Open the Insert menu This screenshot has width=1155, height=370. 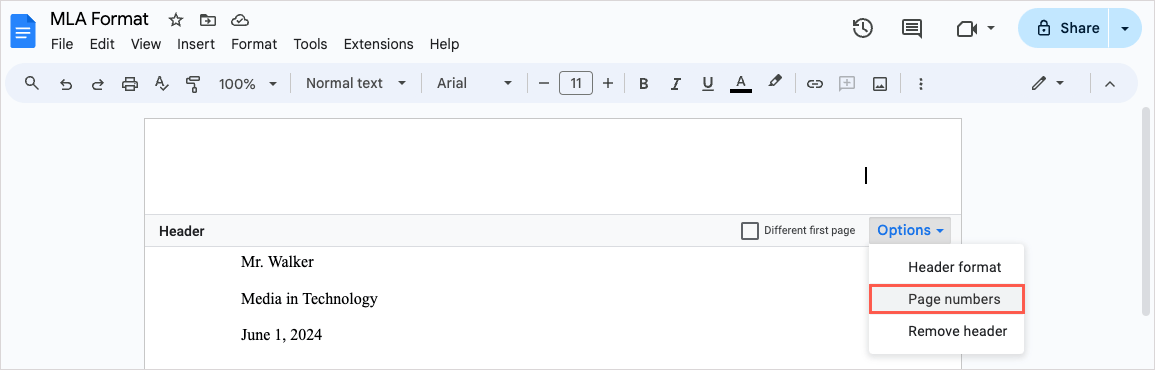coord(196,44)
